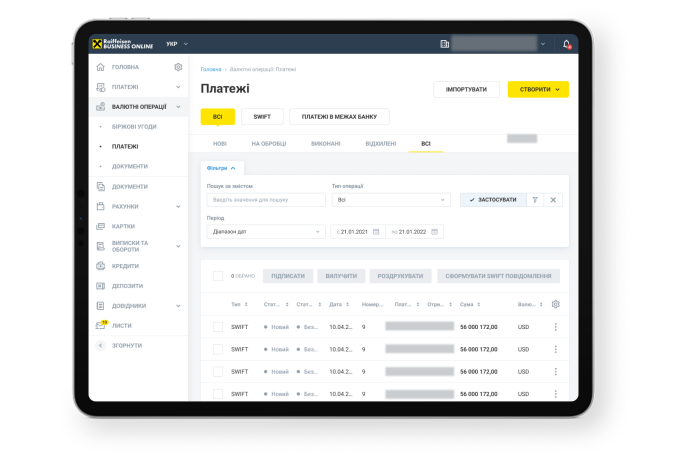Viewport: 684px width, 456px height.
Task: Open three-dot menu for first SWIFT row
Action: click(x=556, y=327)
